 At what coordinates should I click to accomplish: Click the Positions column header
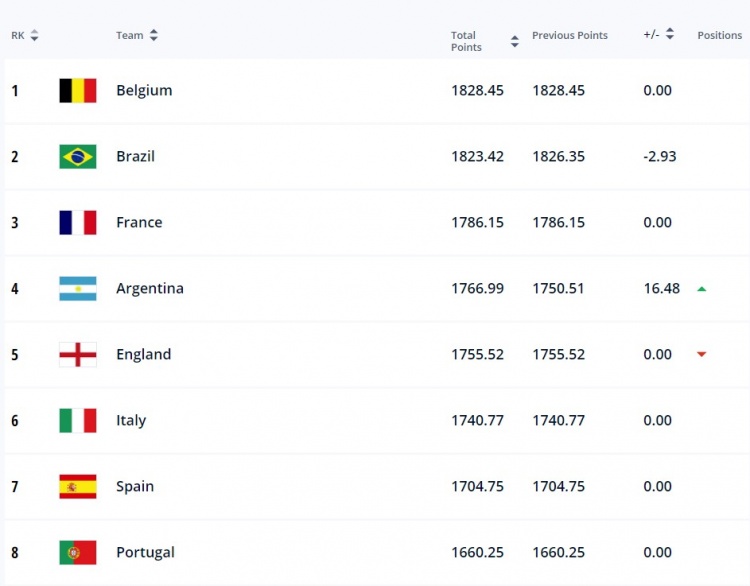click(x=719, y=35)
